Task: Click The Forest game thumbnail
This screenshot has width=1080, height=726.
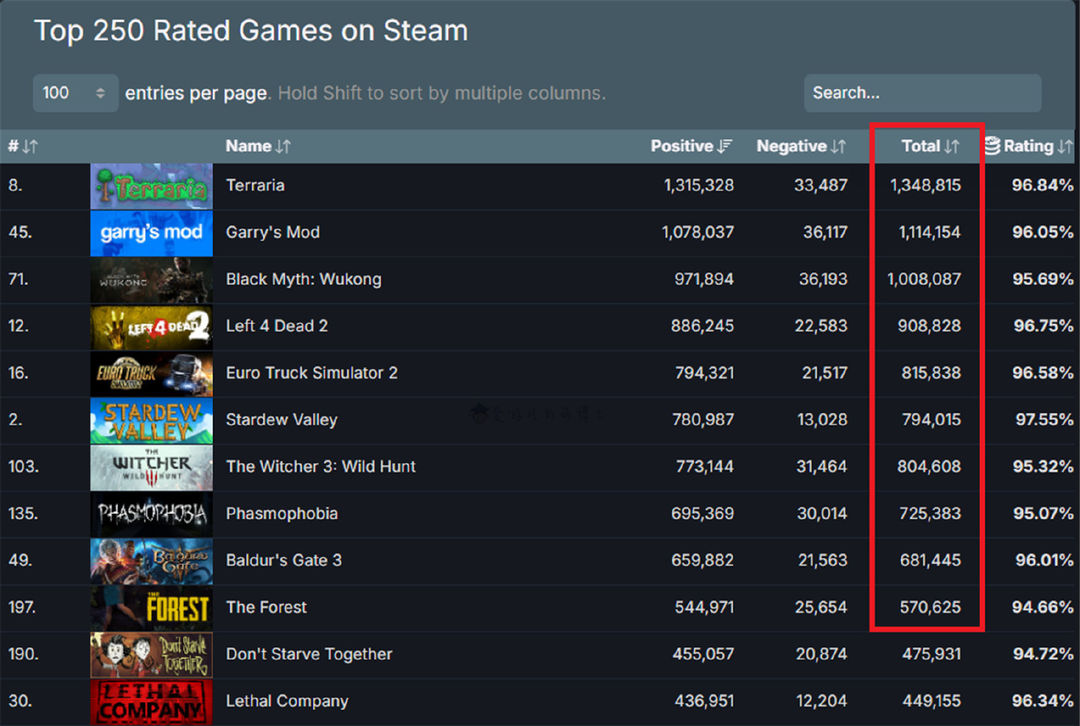Action: coord(151,608)
